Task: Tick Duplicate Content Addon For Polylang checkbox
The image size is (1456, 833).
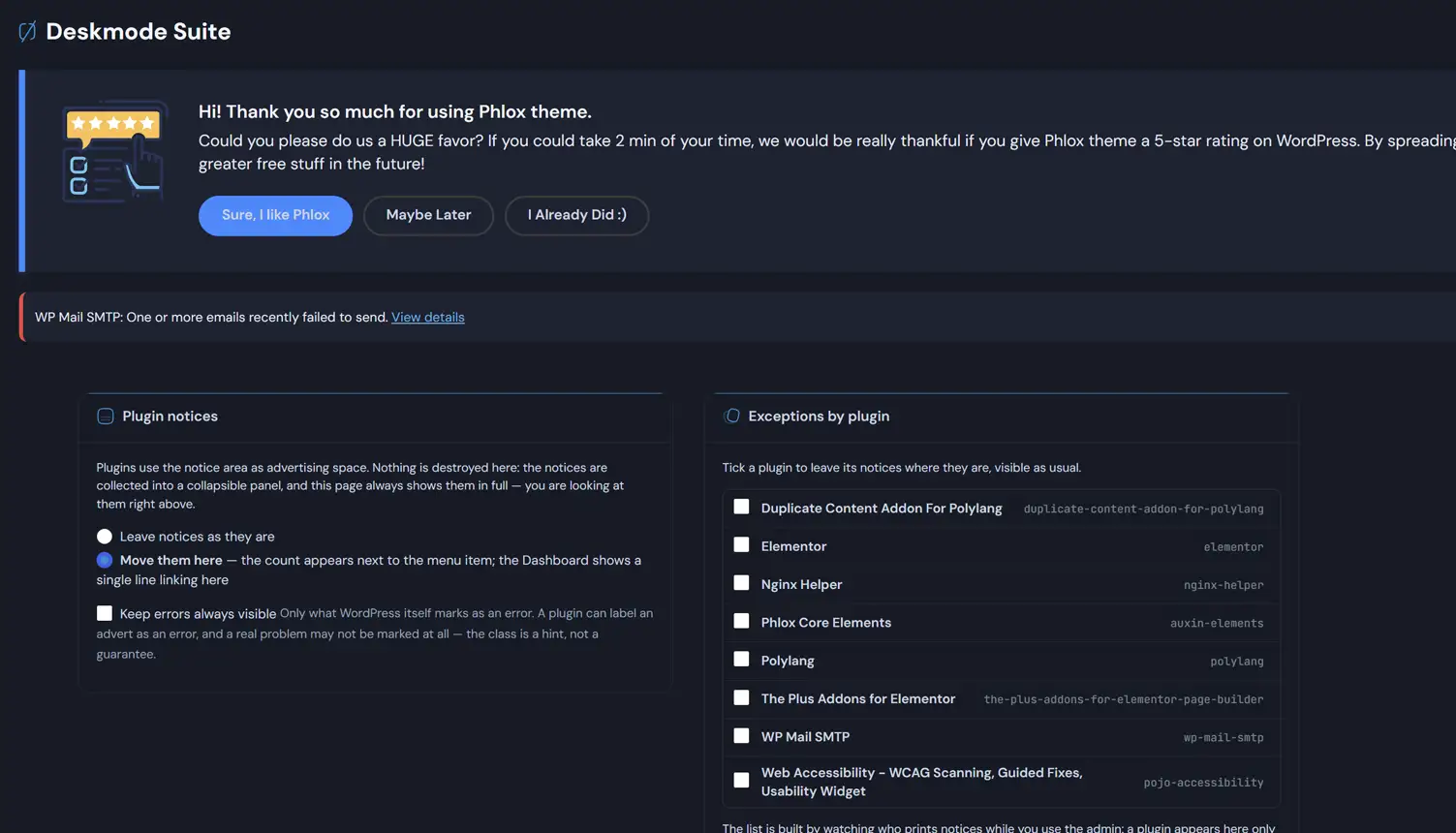Action: 741,507
